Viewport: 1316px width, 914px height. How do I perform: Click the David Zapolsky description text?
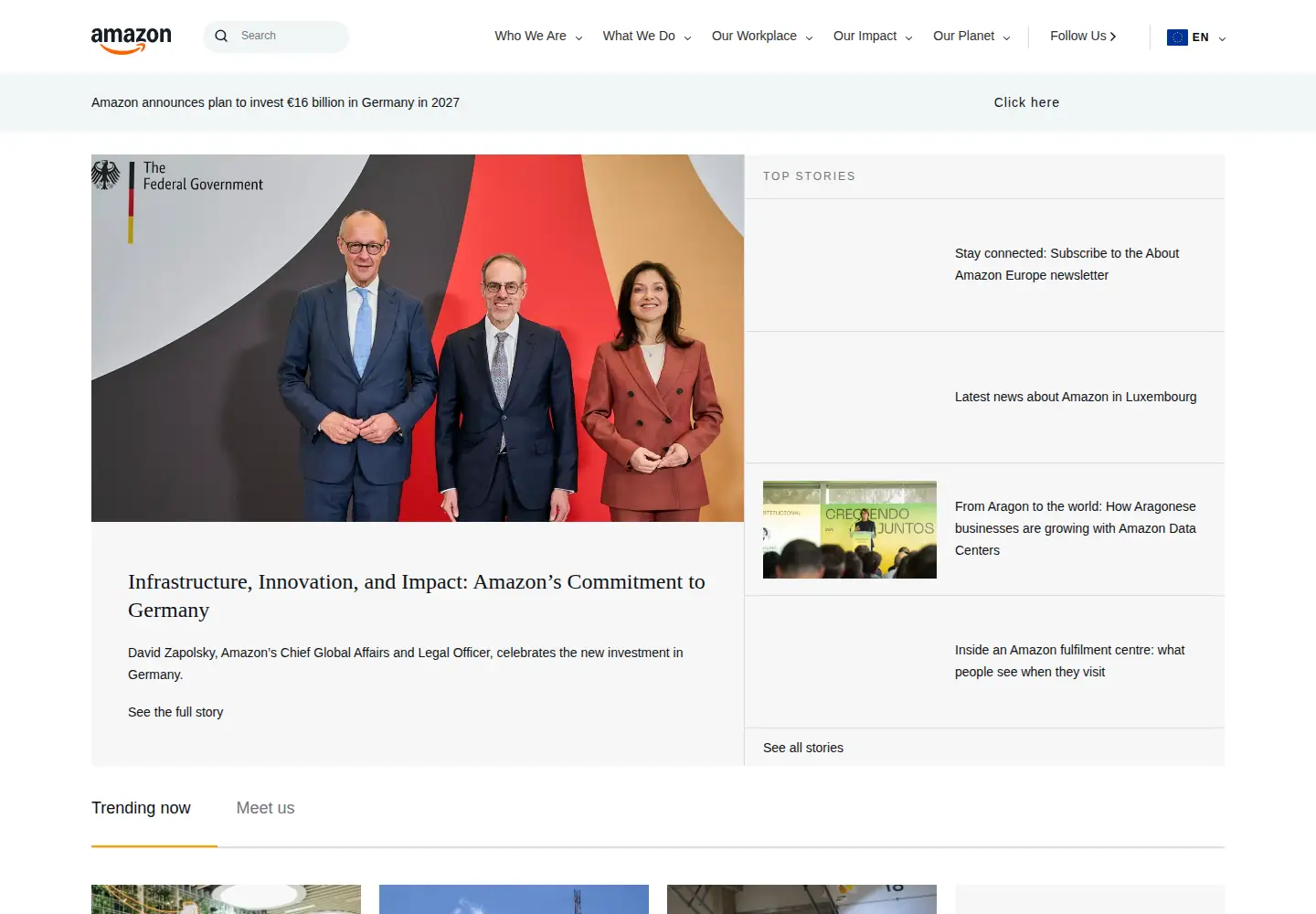click(x=406, y=664)
